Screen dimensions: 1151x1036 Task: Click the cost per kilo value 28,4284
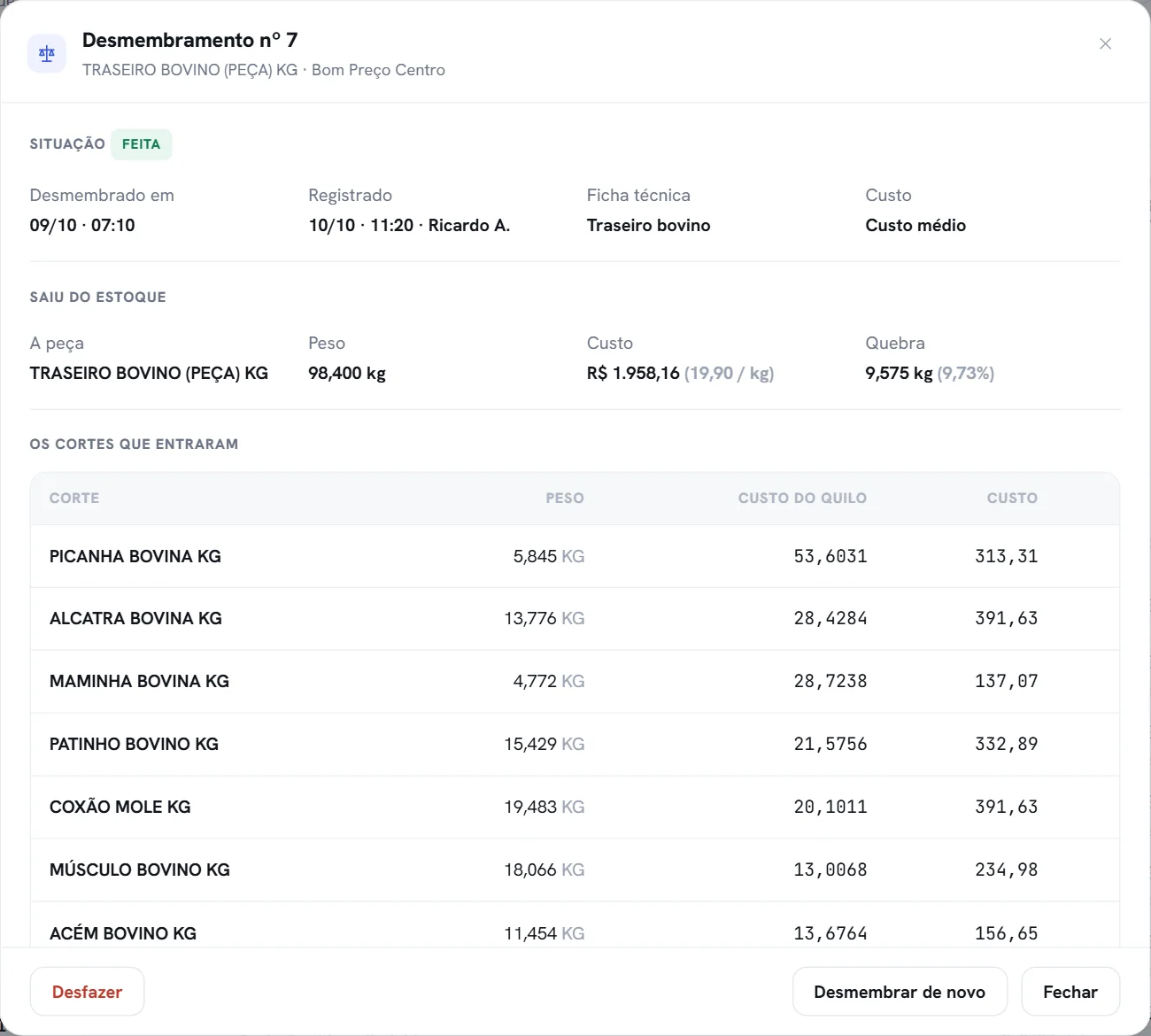point(830,618)
